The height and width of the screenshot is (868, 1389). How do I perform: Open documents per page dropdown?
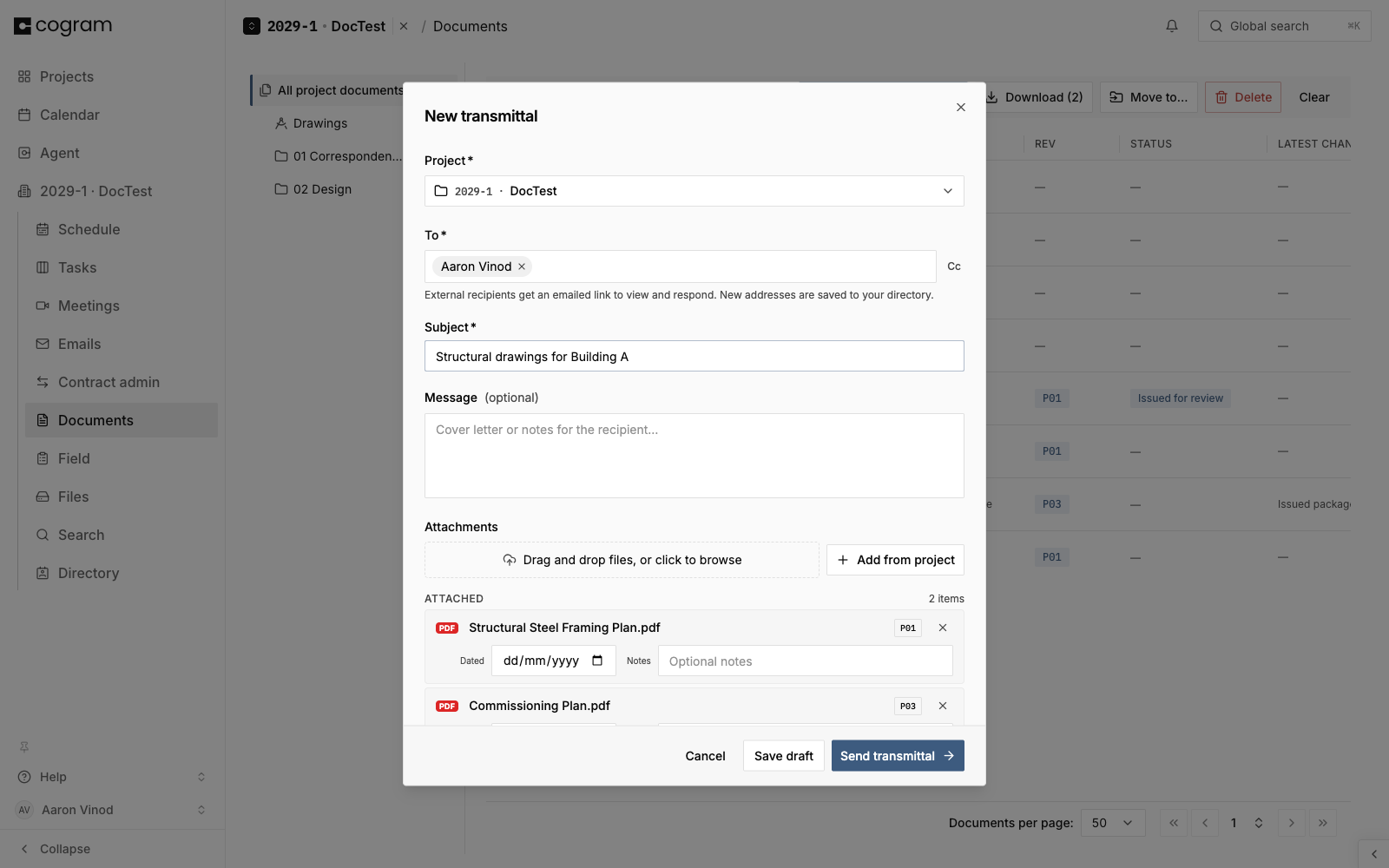point(1113,823)
